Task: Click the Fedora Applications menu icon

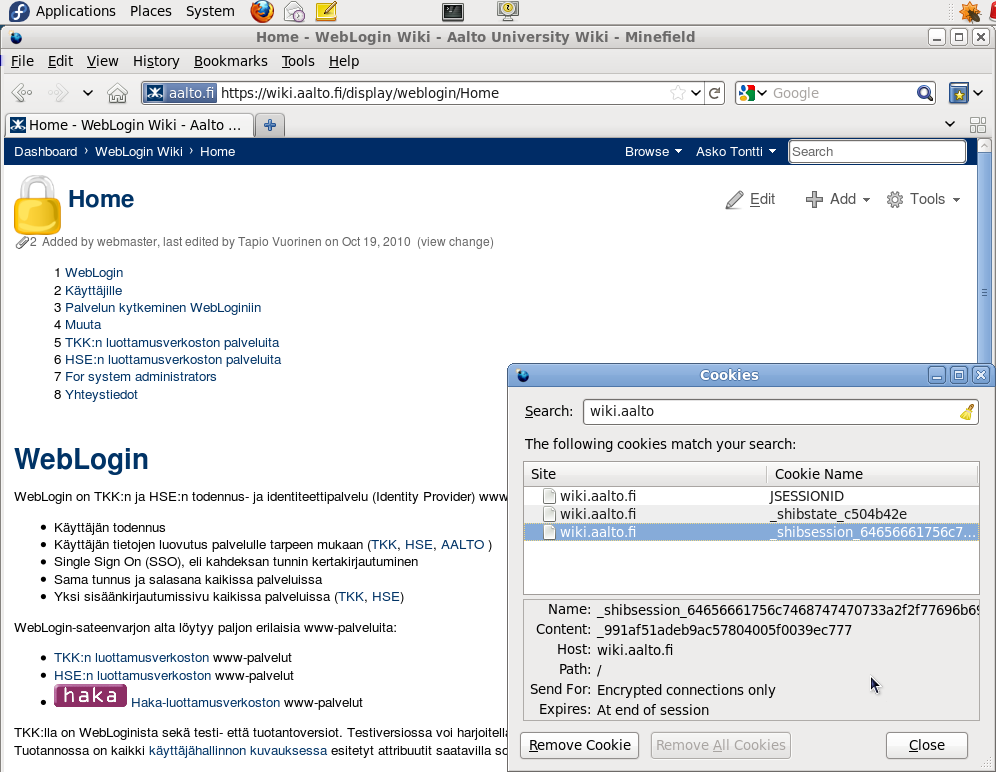Action: pos(19,11)
